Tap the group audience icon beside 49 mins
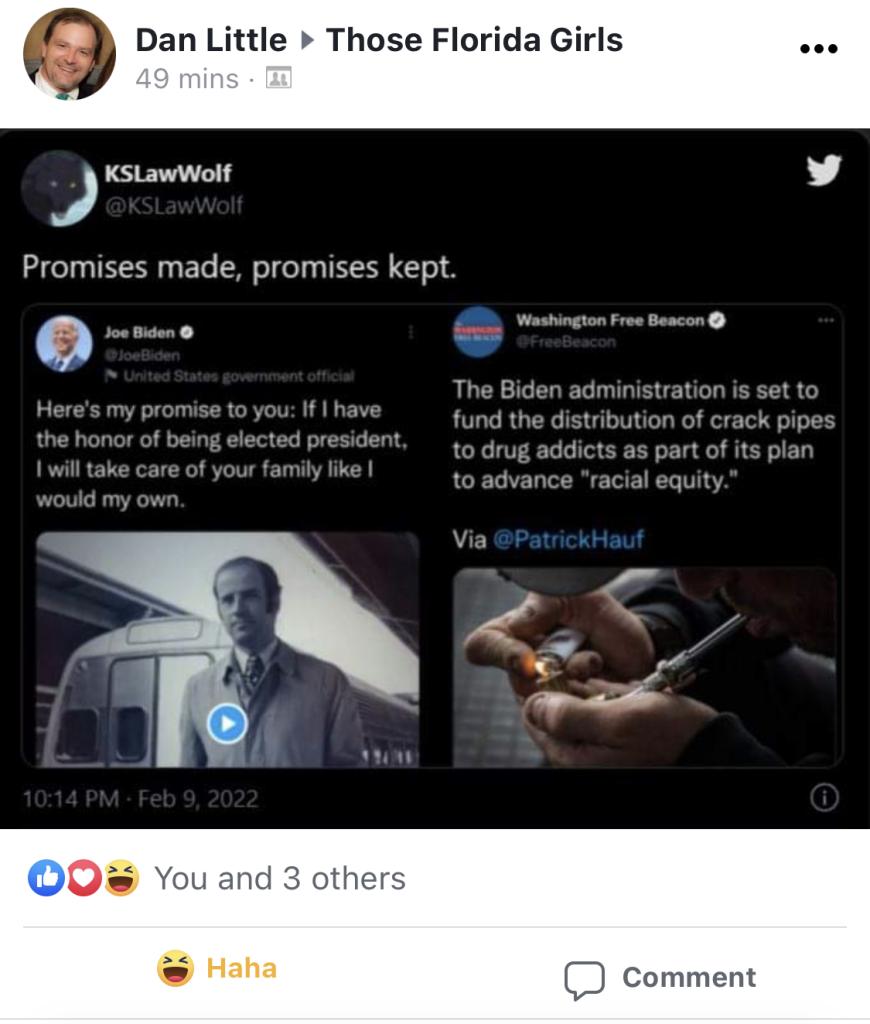This screenshot has width=870, height=1024. [x=278, y=79]
